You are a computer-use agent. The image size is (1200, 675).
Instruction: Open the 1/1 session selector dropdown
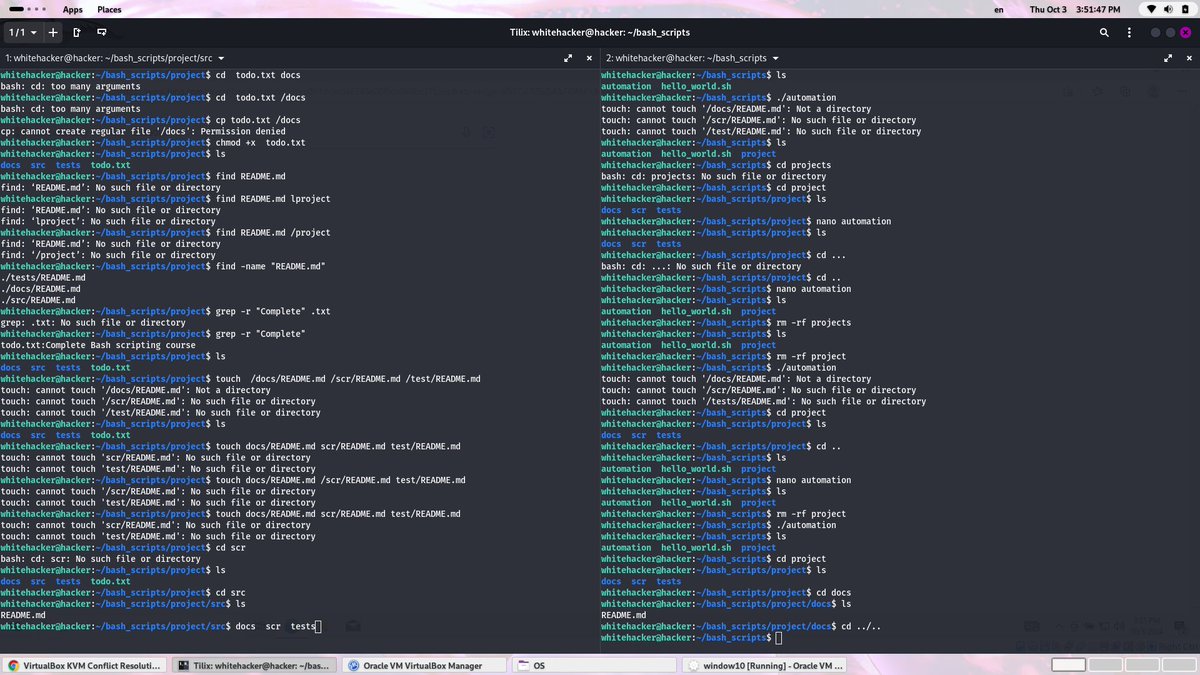tap(18, 32)
